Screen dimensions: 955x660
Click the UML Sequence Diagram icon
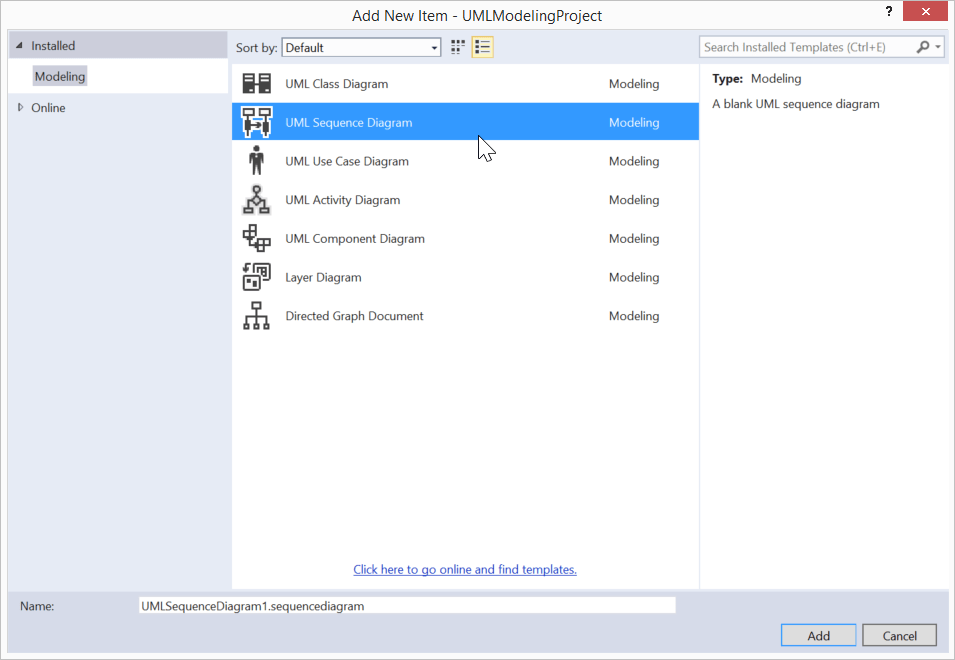pyautogui.click(x=256, y=122)
